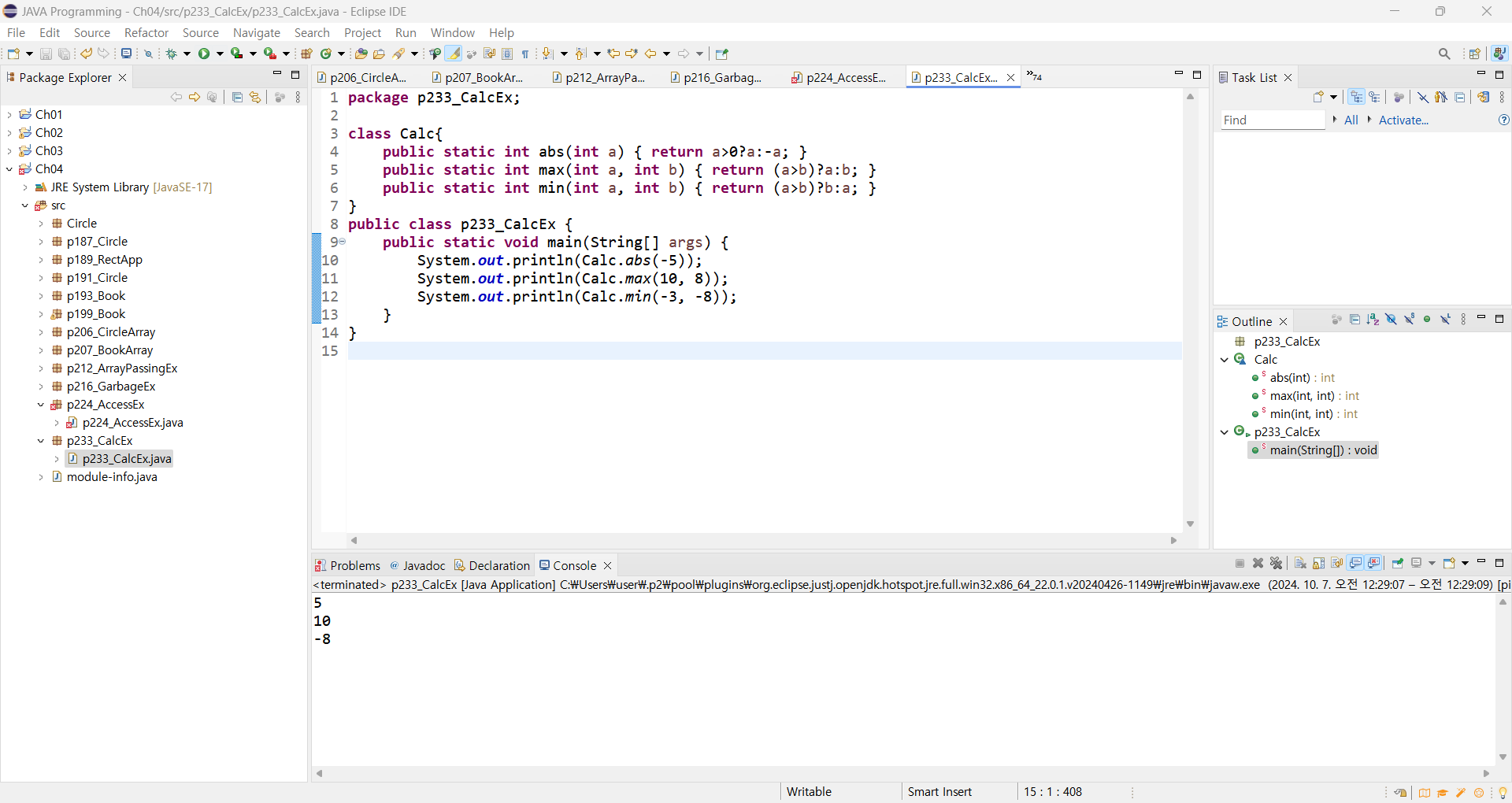This screenshot has width=1512, height=803.
Task: Collapse the Ch04 project
Action: coord(9,169)
